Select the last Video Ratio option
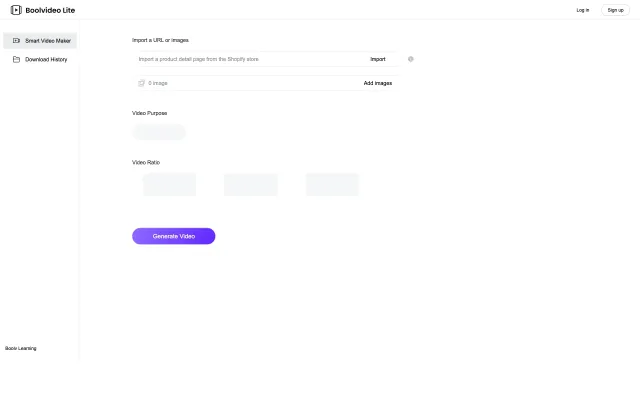 point(332,184)
